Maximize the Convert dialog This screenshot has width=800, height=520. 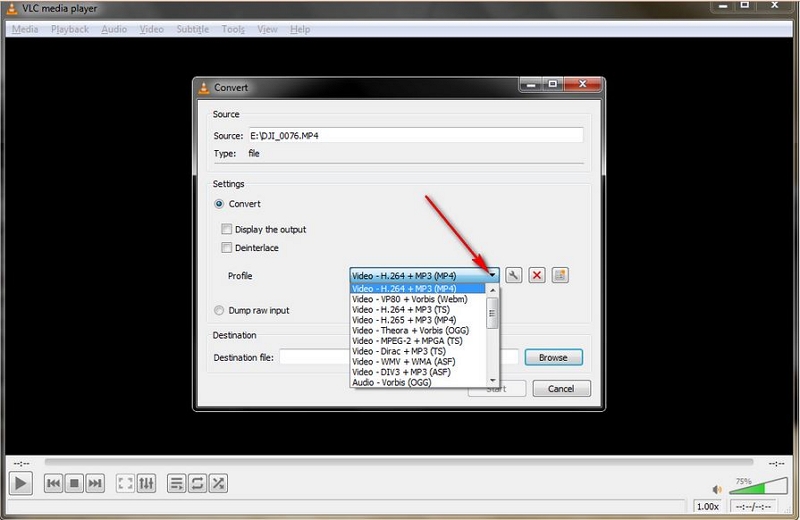[x=553, y=84]
